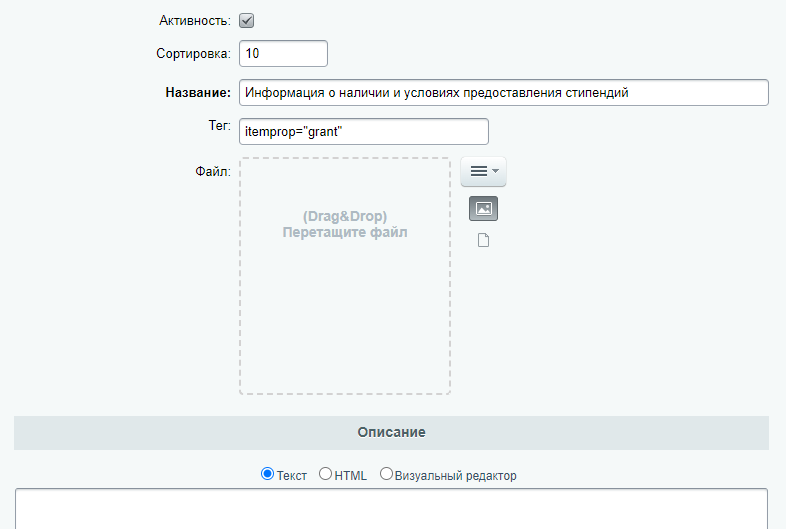The image size is (786, 529).
Task: Click the Drag&Drop file upload area
Action: (x=345, y=276)
